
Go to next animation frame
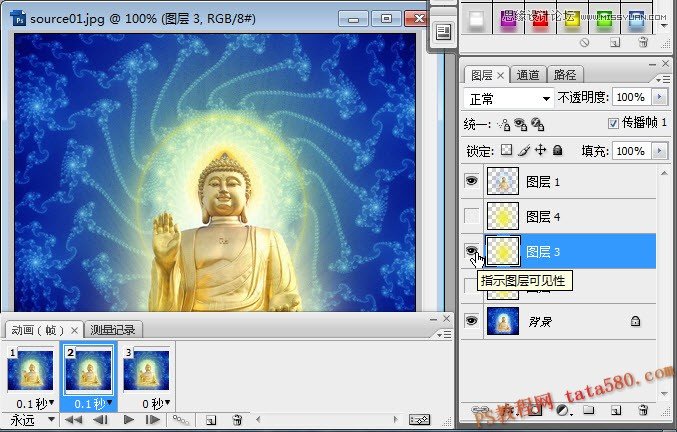pyautogui.click(x=153, y=419)
